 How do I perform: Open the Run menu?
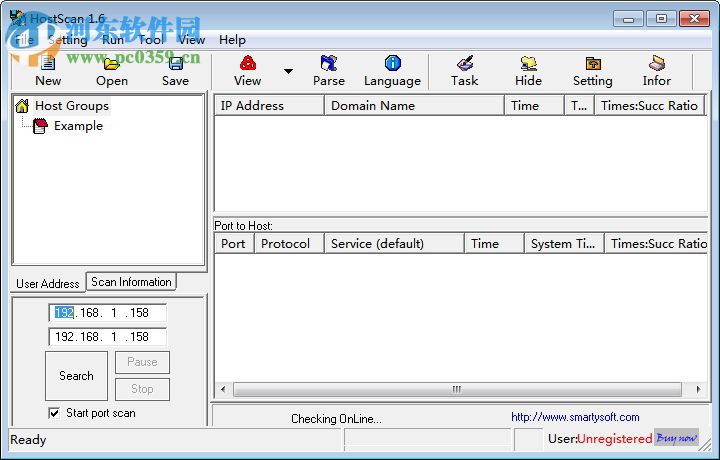pos(113,40)
